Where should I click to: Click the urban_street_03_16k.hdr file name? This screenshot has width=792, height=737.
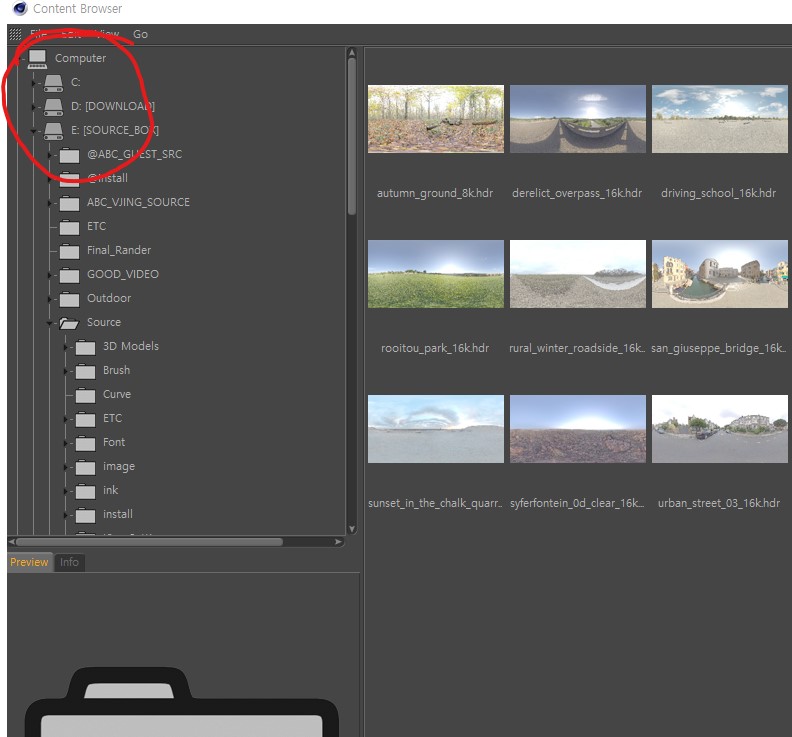pyautogui.click(x=719, y=504)
